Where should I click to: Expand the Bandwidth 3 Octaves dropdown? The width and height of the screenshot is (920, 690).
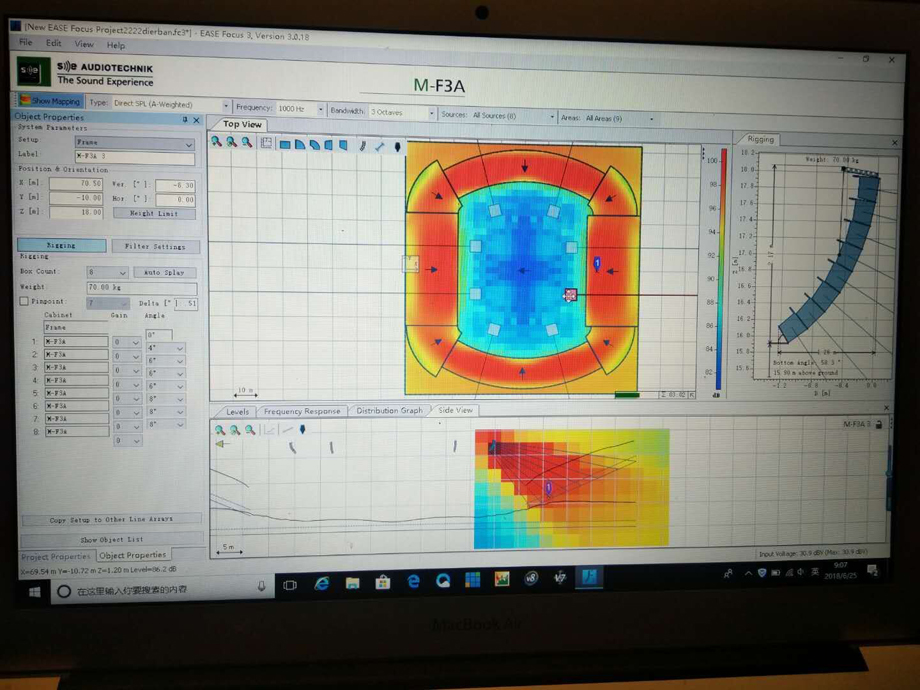[431, 113]
